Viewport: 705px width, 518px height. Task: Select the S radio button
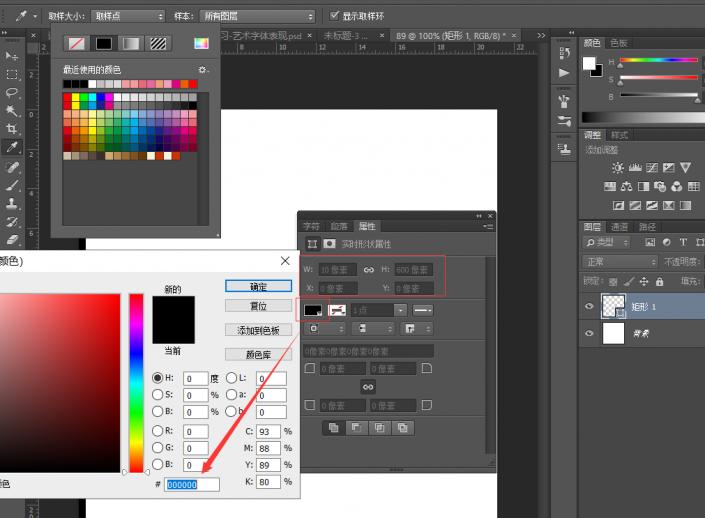tap(157, 395)
